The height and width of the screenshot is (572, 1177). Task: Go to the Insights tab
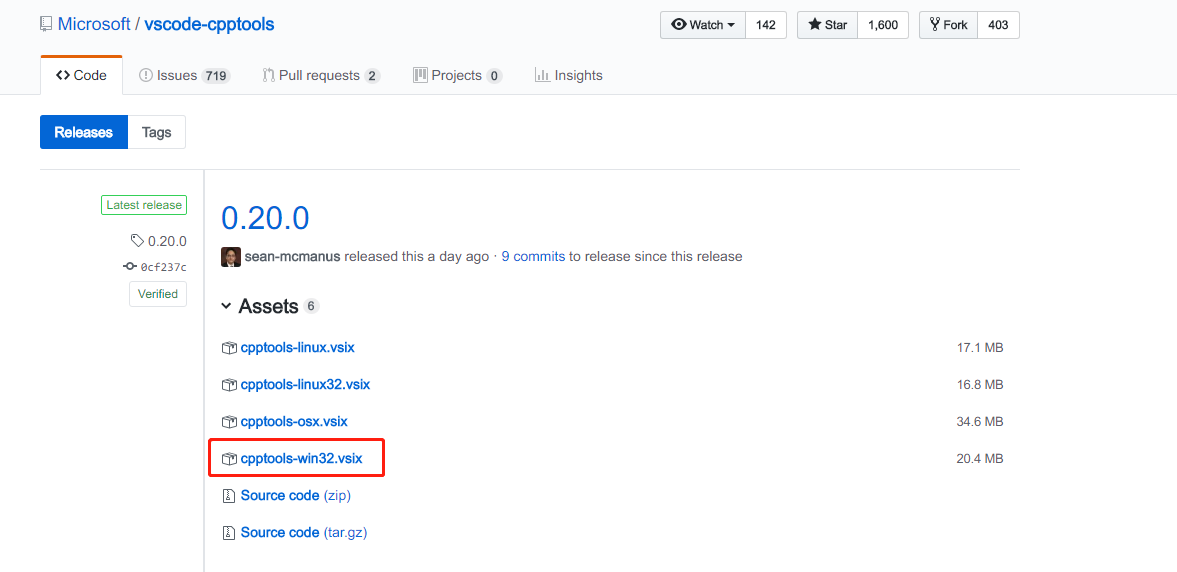568,75
